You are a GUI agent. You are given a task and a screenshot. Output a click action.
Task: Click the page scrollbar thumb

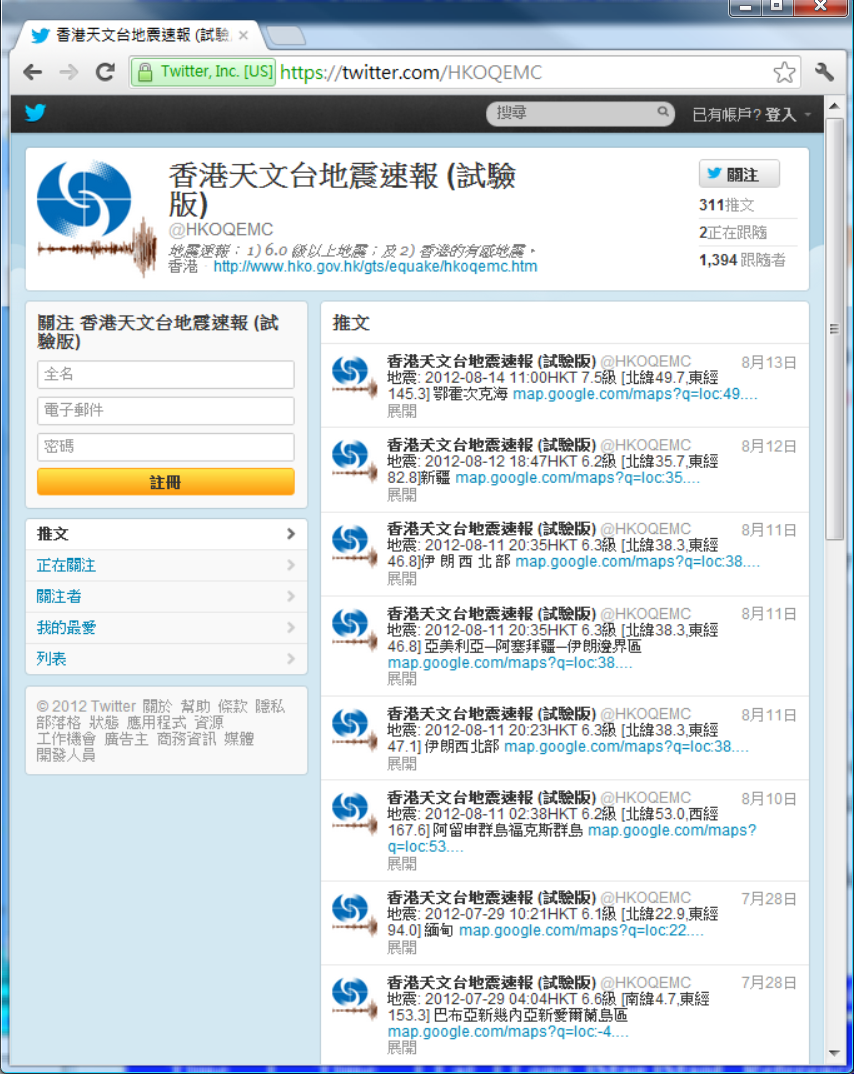[834, 329]
